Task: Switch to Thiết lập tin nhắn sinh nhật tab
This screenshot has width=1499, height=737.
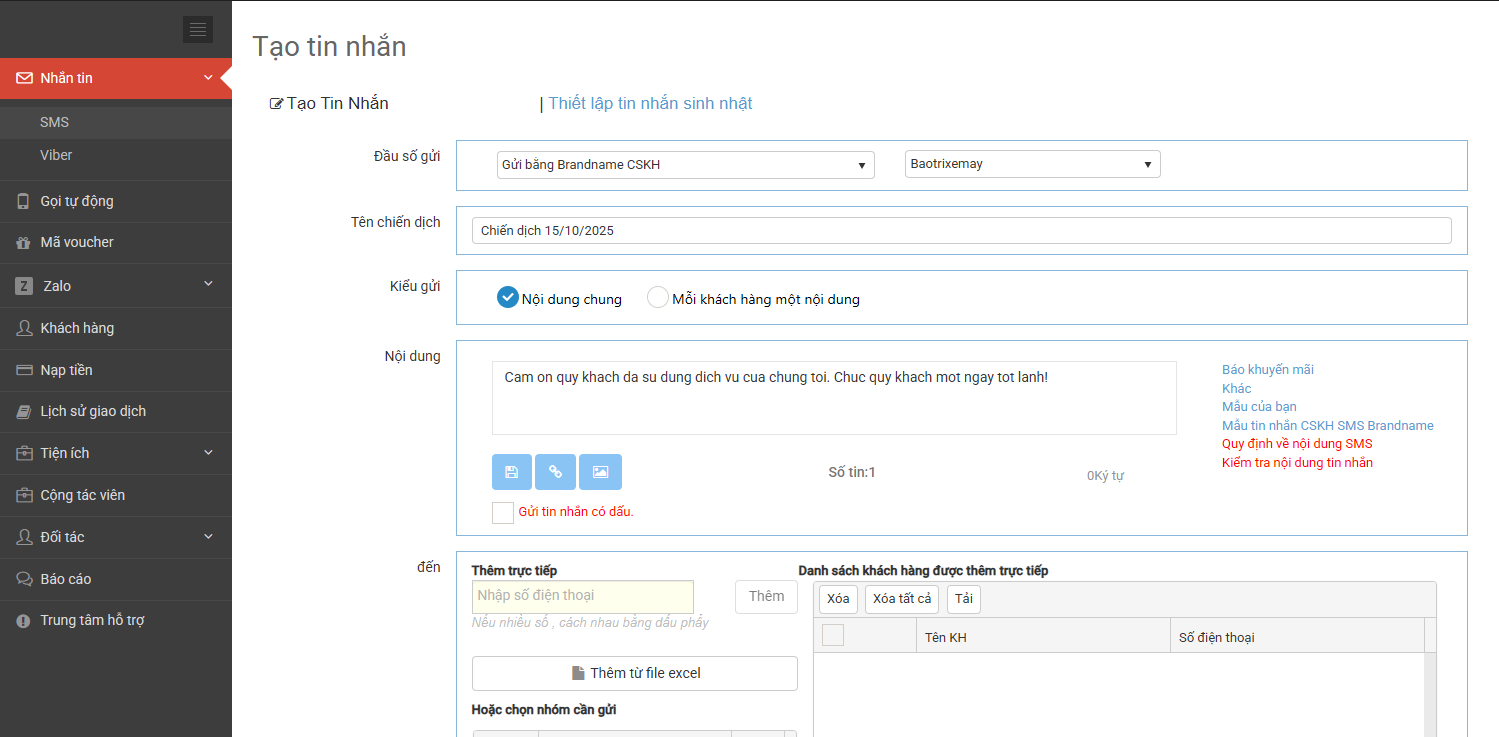Action: (650, 104)
